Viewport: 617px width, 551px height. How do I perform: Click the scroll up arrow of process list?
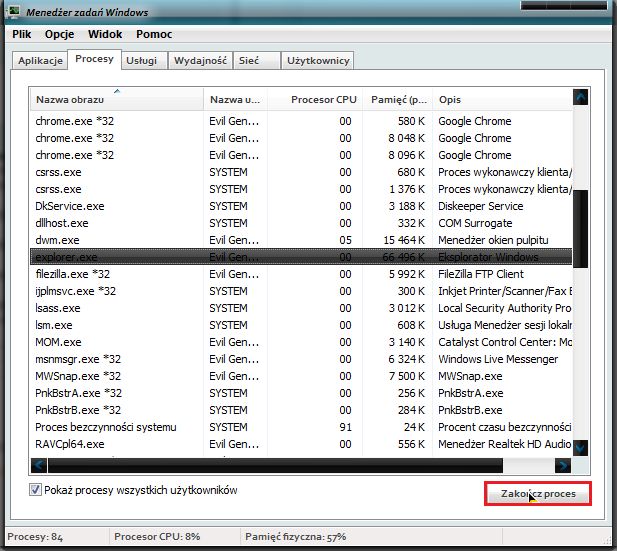tap(580, 97)
